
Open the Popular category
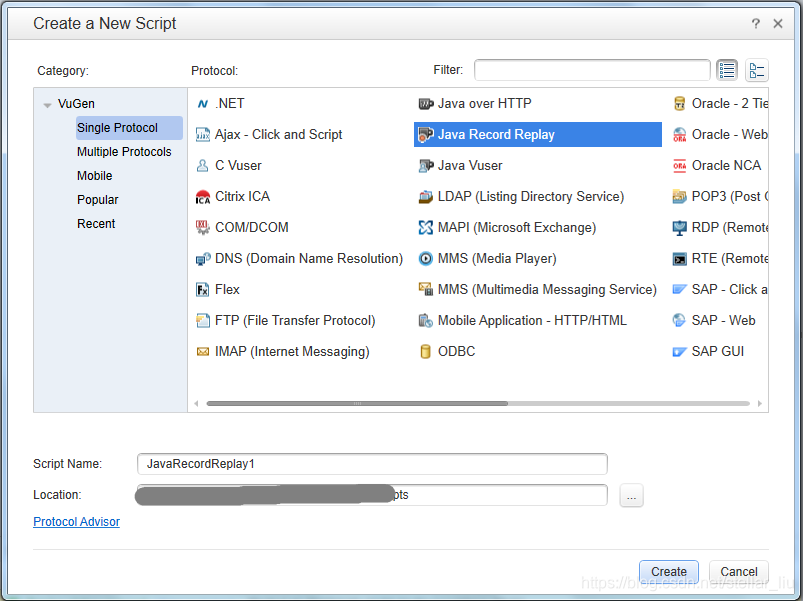tap(98, 200)
